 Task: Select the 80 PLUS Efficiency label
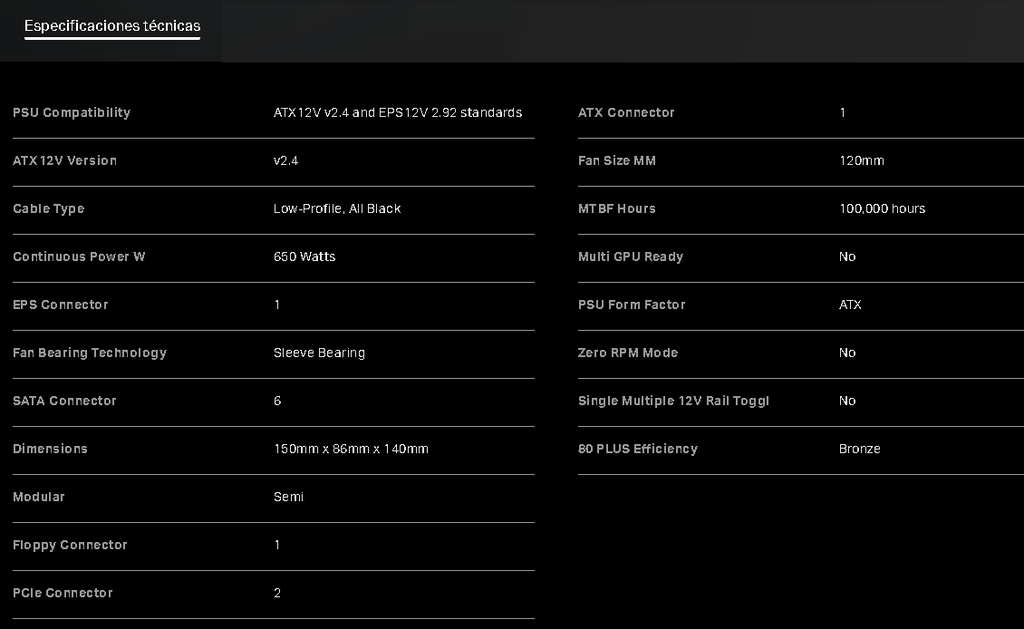[637, 449]
